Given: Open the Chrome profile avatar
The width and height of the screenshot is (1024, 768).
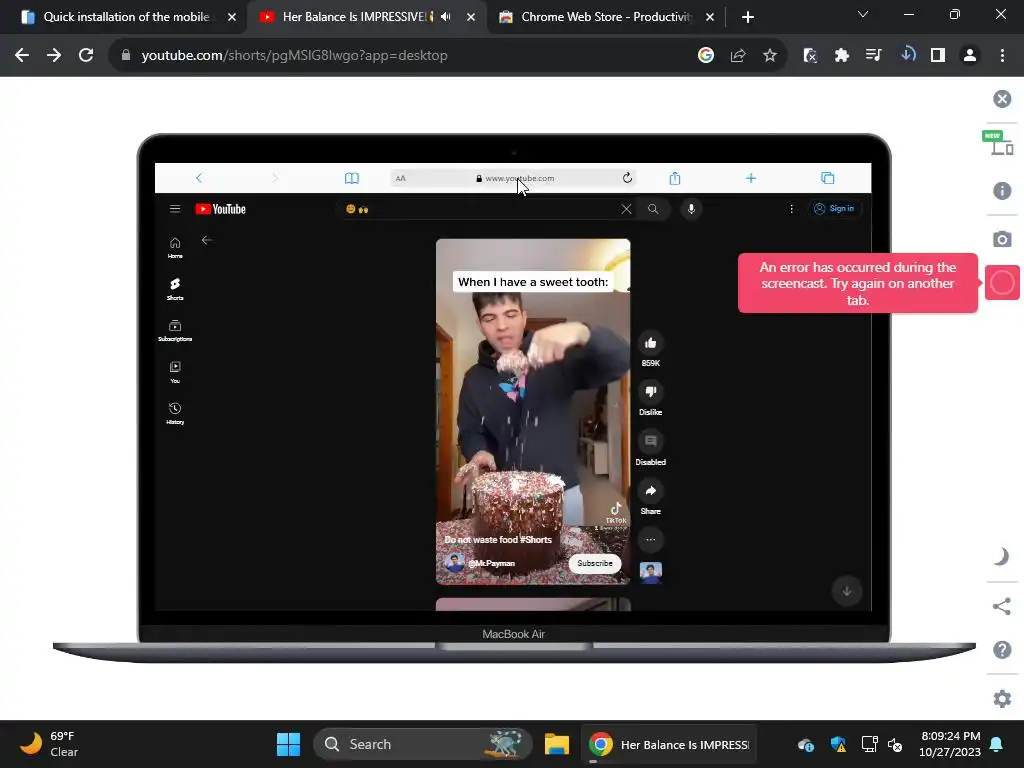Looking at the screenshot, I should 970,56.
